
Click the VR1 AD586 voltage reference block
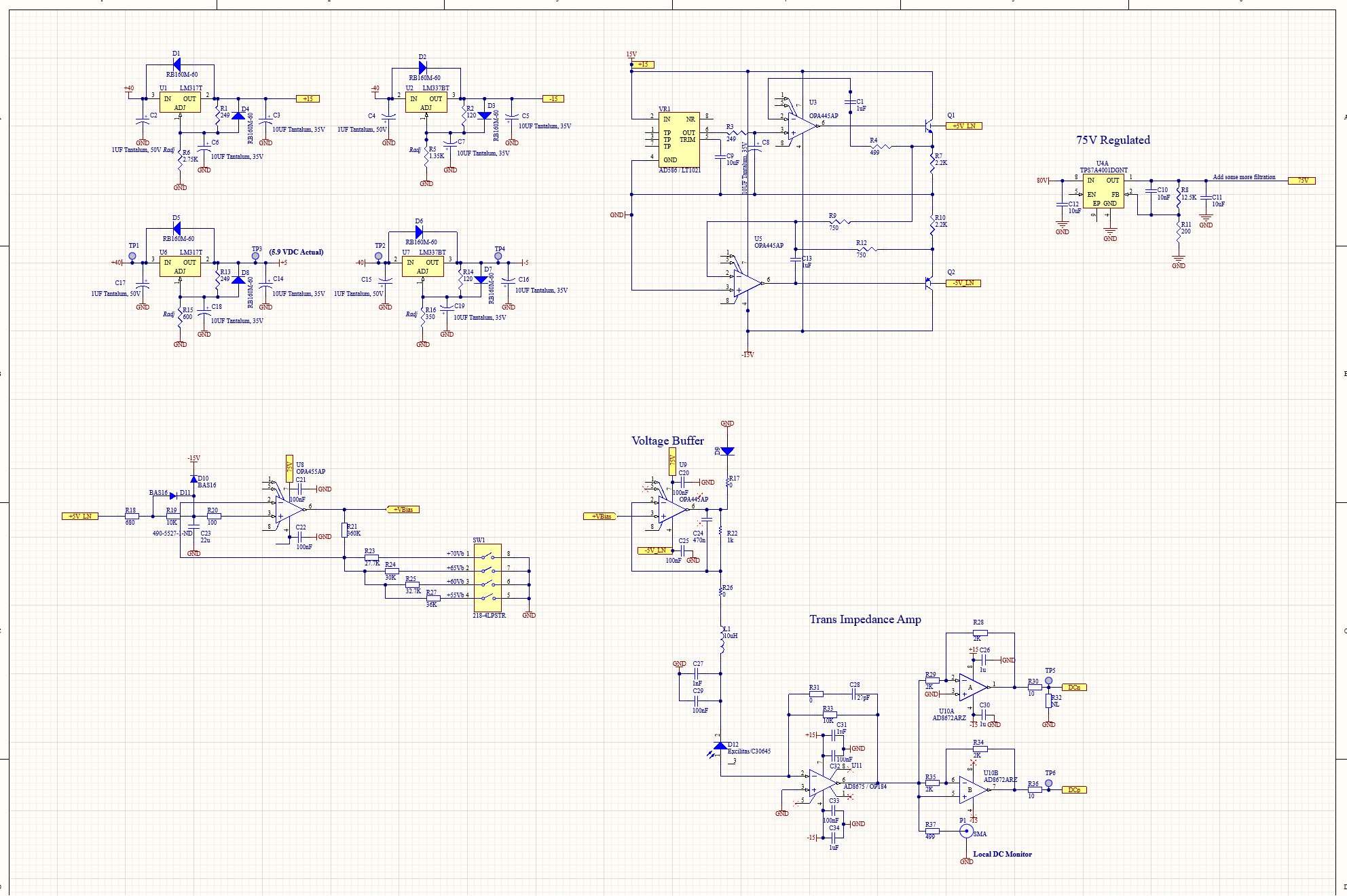[x=679, y=140]
